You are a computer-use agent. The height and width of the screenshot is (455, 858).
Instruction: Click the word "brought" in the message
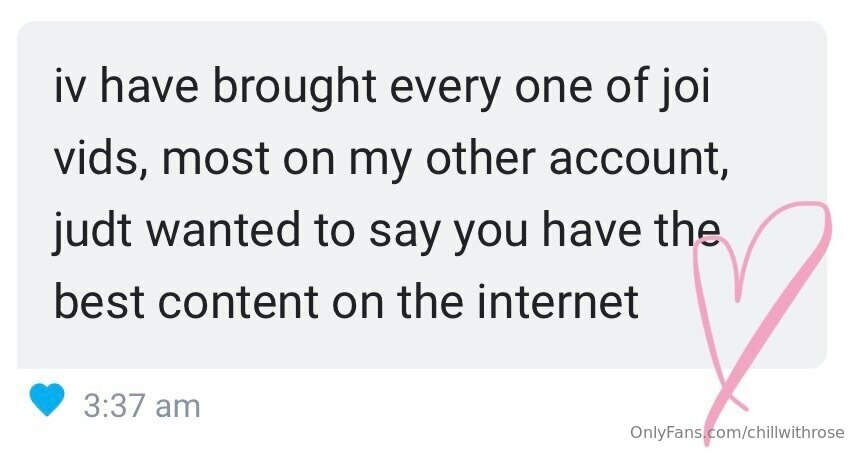(x=294, y=87)
